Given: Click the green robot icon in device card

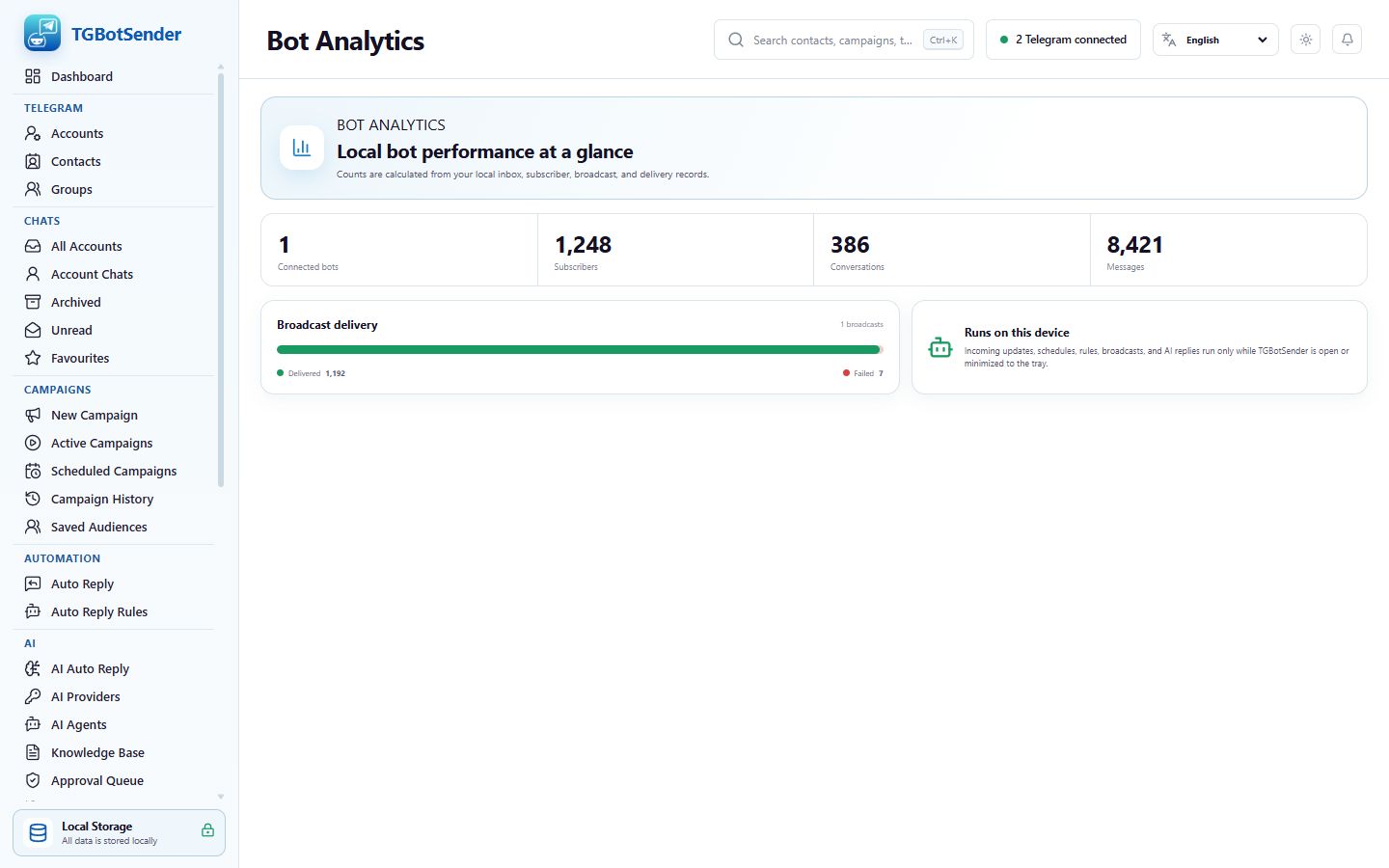Looking at the screenshot, I should tap(940, 347).
